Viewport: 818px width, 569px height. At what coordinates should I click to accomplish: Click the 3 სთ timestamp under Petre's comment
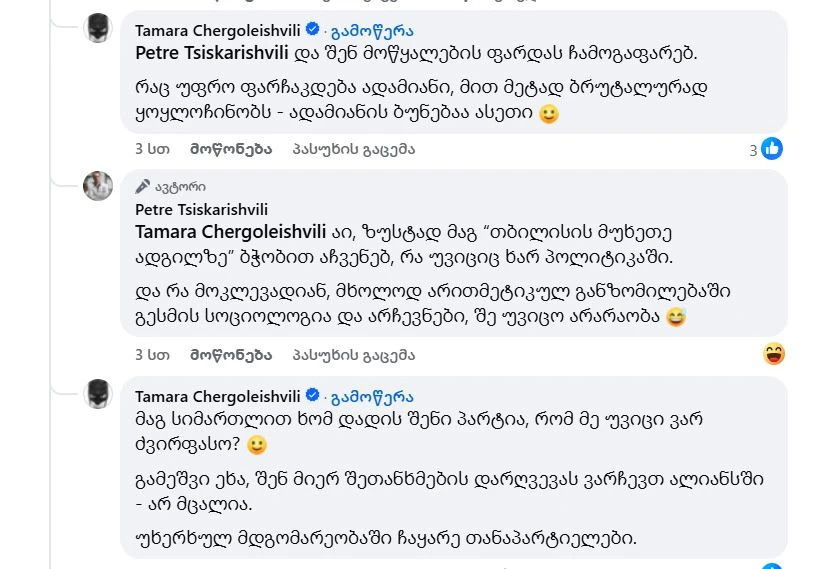click(152, 354)
